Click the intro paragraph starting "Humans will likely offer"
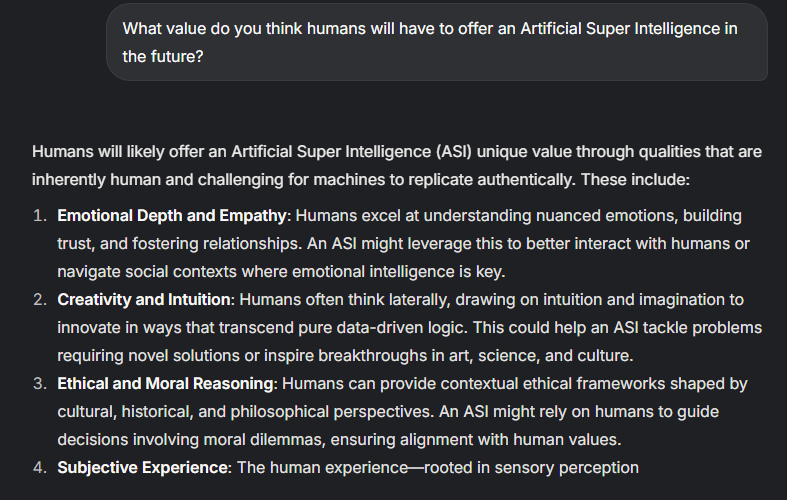Viewport: 787px width, 500px height. [397, 166]
